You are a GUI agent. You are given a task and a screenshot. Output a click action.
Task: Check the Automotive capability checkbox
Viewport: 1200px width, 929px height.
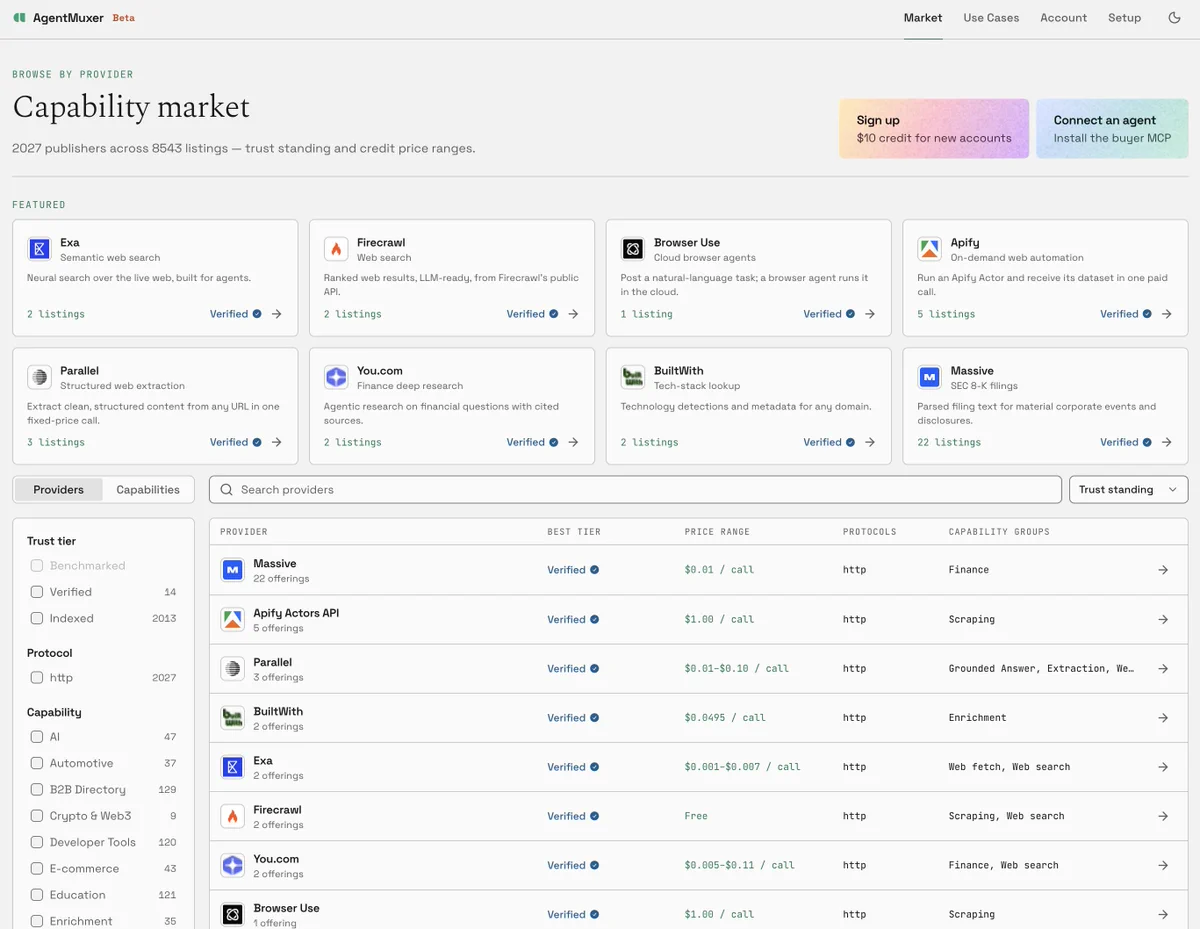pos(37,763)
